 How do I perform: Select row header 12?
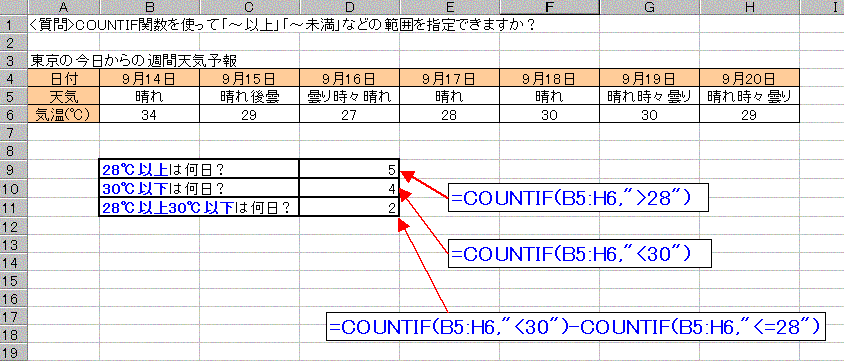14,226
